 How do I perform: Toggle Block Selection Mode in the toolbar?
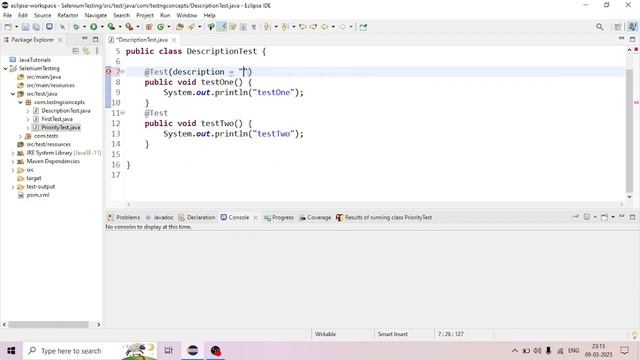click(x=243, y=27)
